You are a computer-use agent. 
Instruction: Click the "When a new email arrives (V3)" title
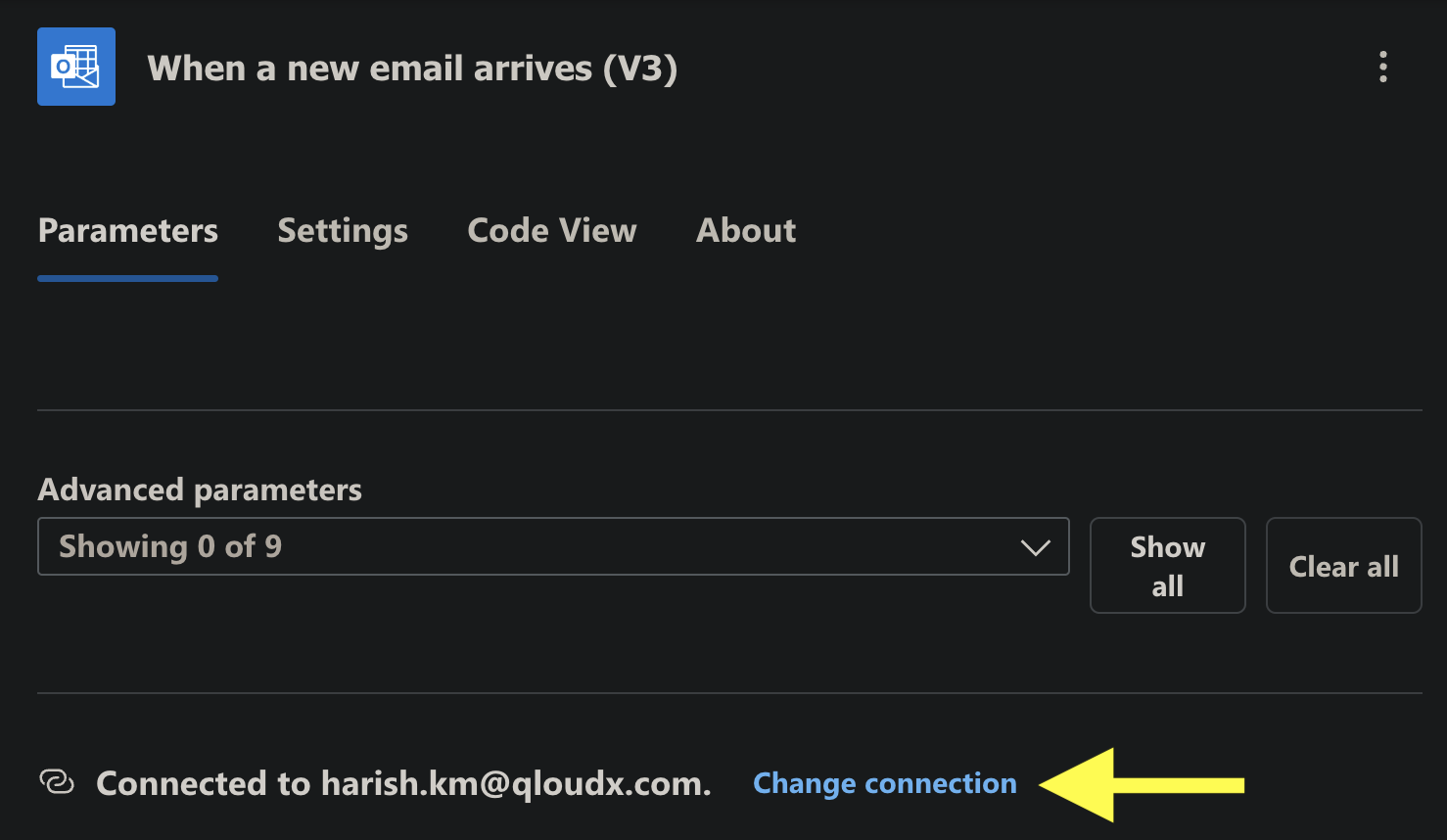click(x=412, y=69)
